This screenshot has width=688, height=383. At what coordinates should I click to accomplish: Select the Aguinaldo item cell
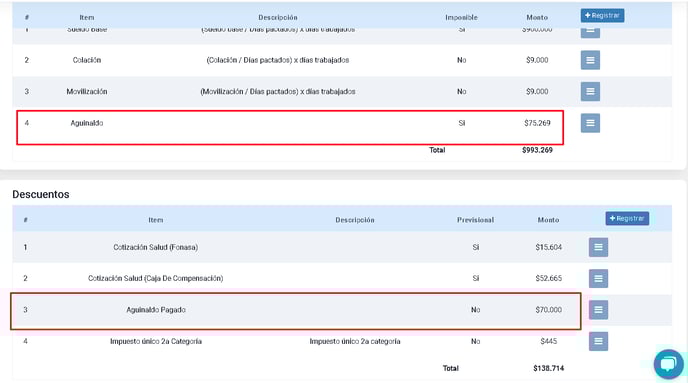pyautogui.click(x=87, y=123)
